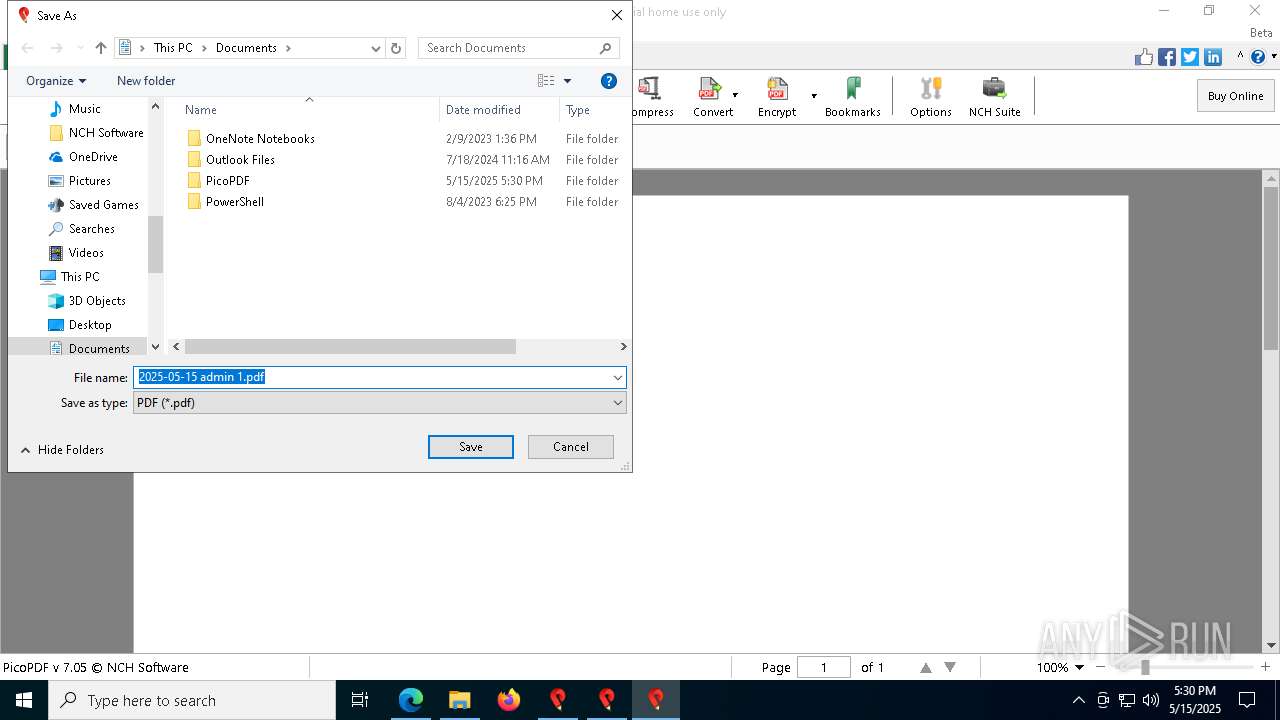Select the PicoPDF folder
This screenshot has width=1280, height=720.
(227, 181)
